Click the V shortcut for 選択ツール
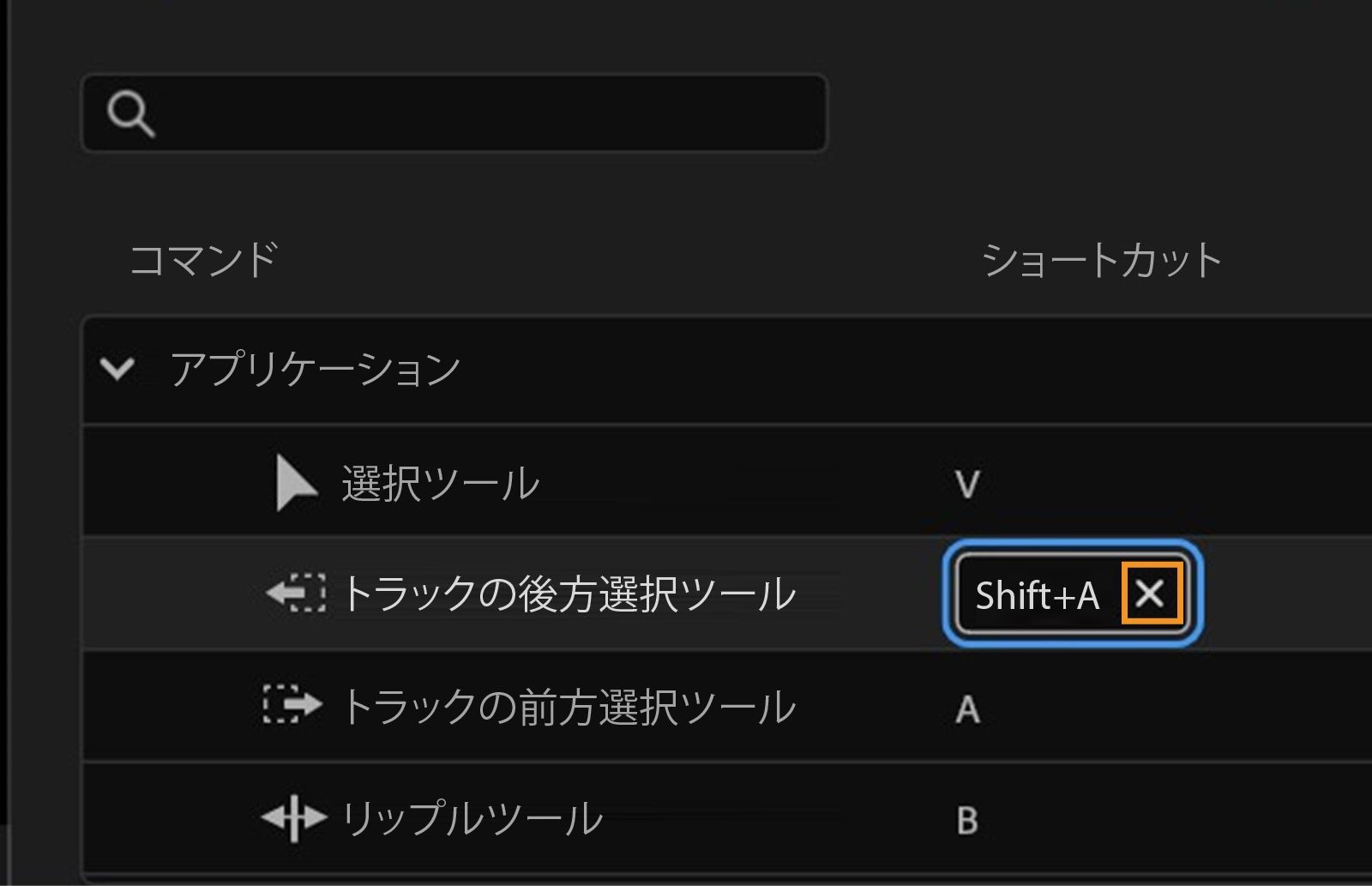 (967, 482)
